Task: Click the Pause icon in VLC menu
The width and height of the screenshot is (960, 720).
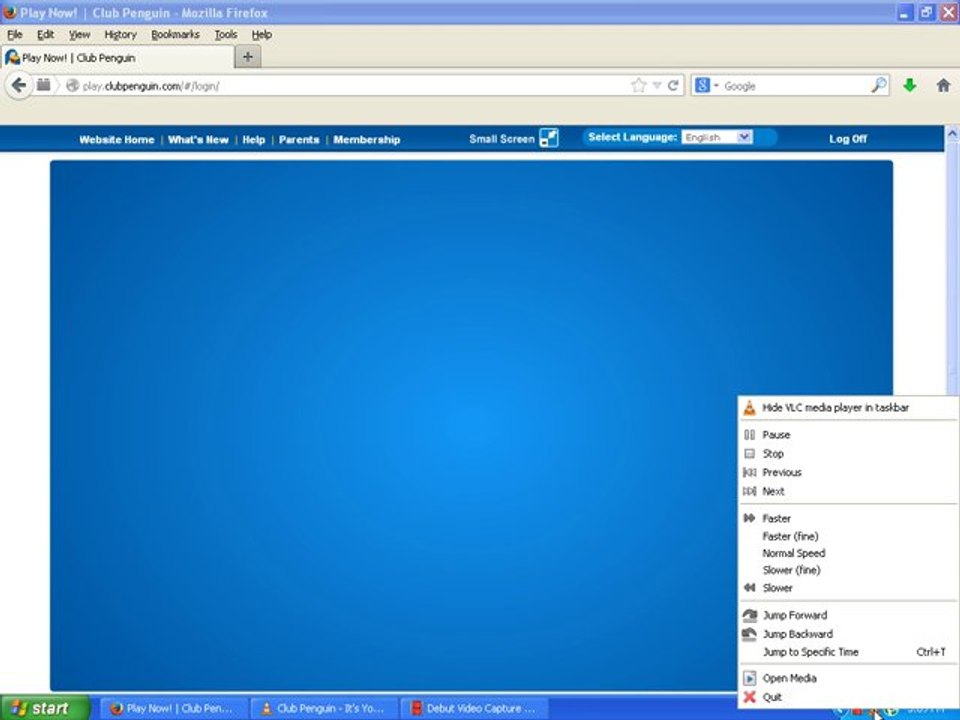Action: [x=749, y=435]
